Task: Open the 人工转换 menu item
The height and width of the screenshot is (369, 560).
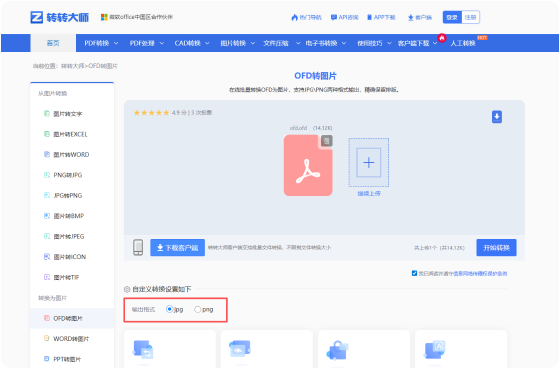Action: coord(463,43)
